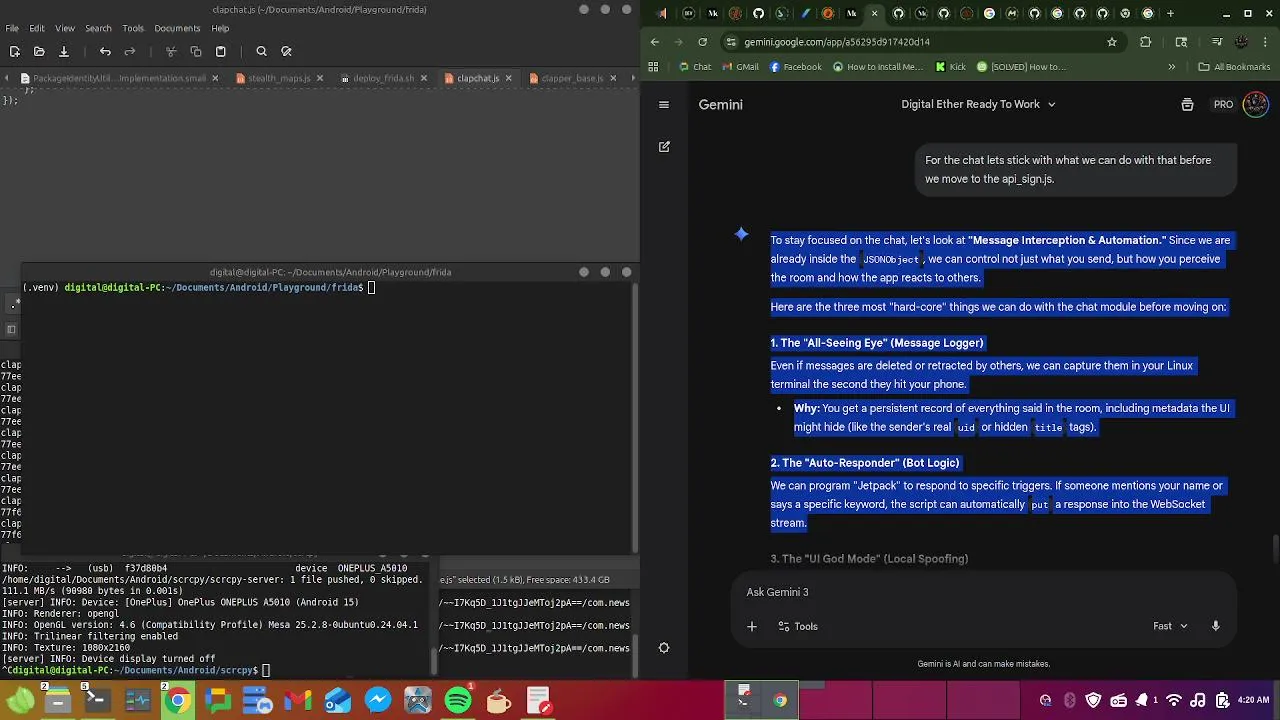Go back with the Chrome back arrow
The width and height of the screenshot is (1280, 720).
655,42
